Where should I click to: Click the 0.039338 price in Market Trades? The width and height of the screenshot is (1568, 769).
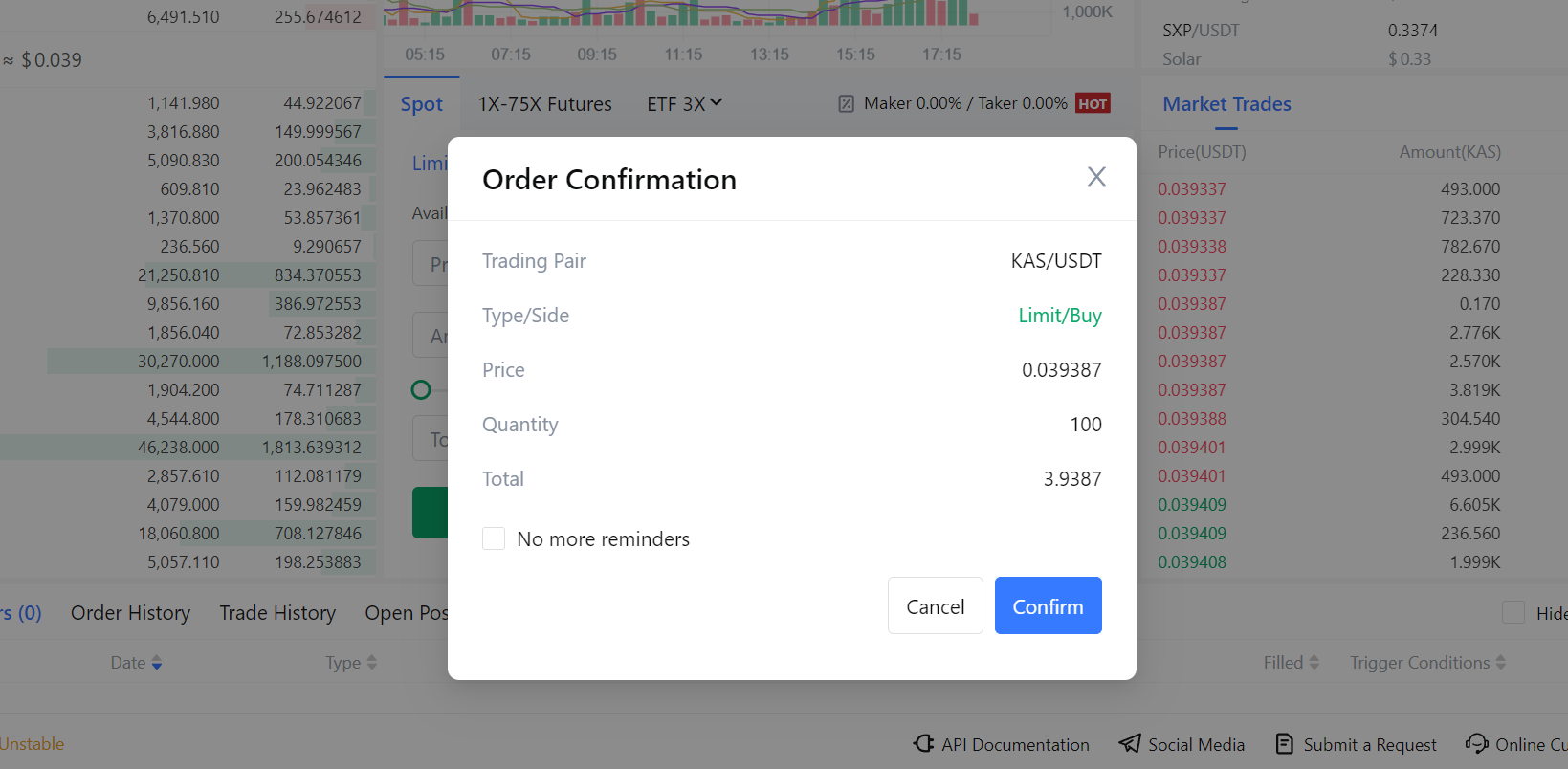pyautogui.click(x=1192, y=246)
